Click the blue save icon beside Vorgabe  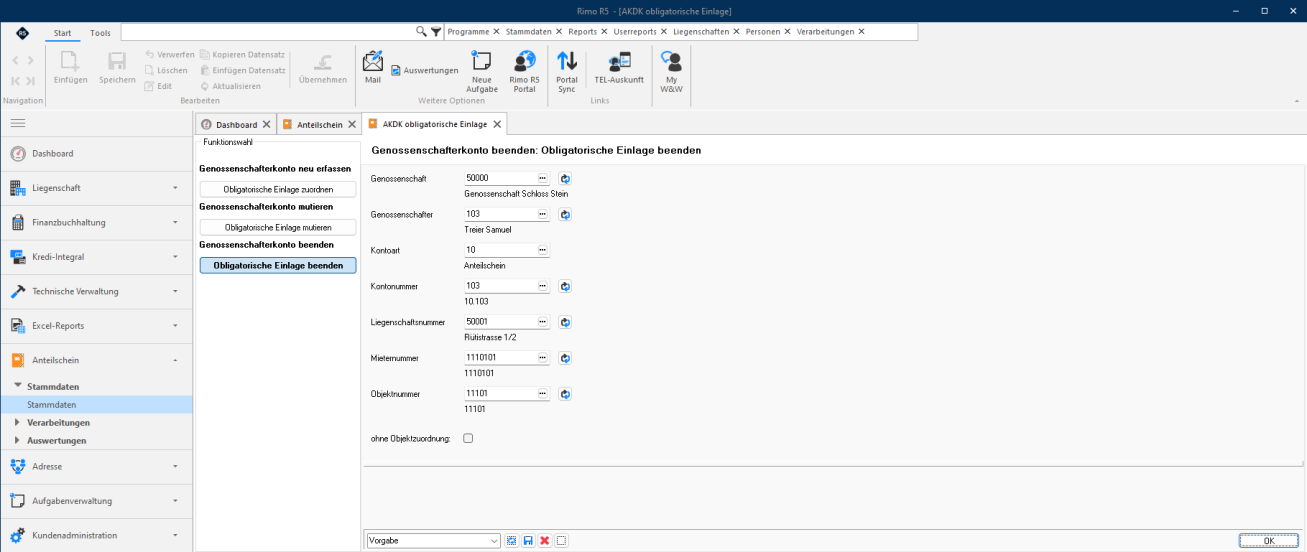tap(528, 541)
